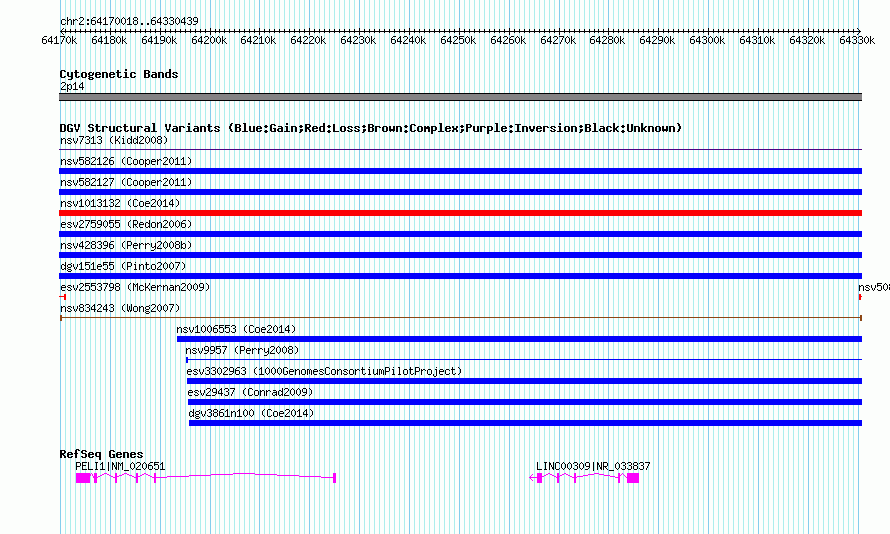Select the brown complex line of nsv834243

coord(460,318)
